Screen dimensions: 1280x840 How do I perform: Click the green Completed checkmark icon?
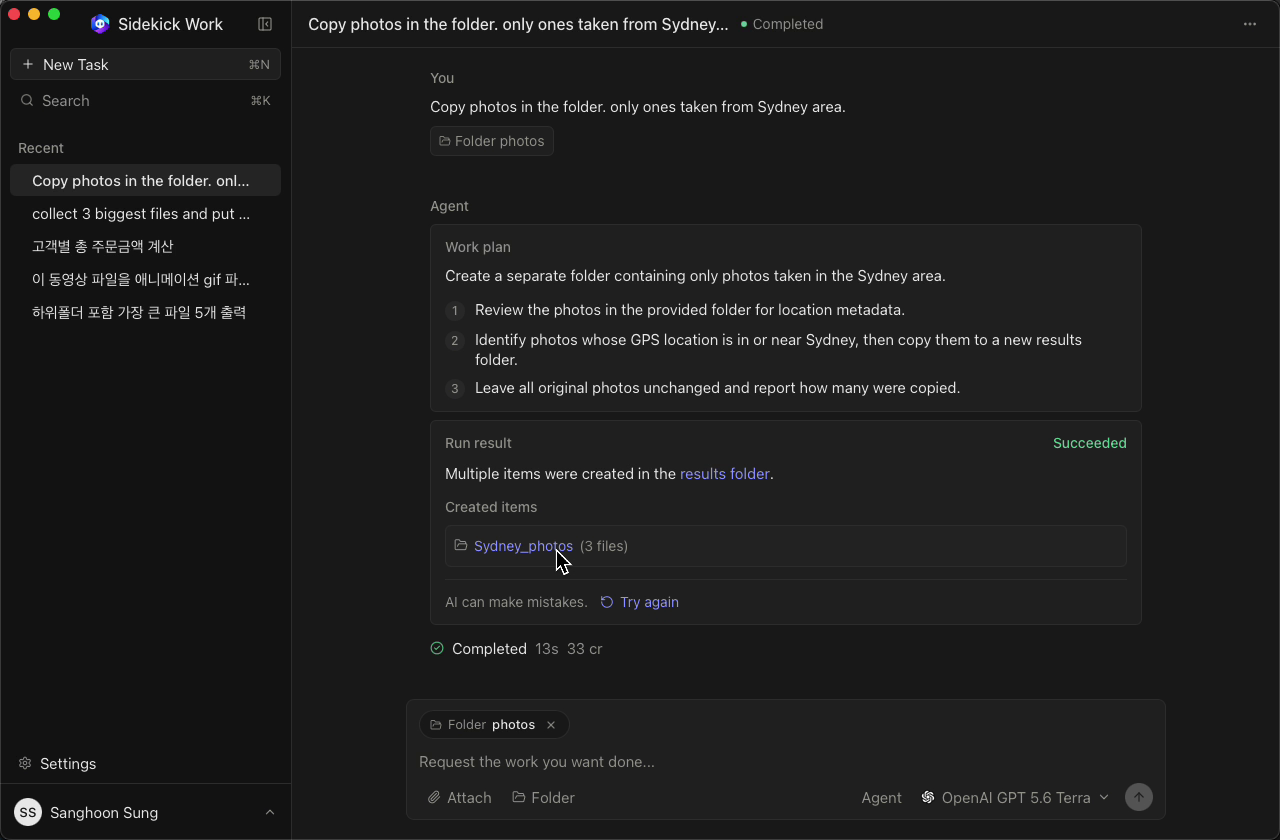[x=437, y=648]
